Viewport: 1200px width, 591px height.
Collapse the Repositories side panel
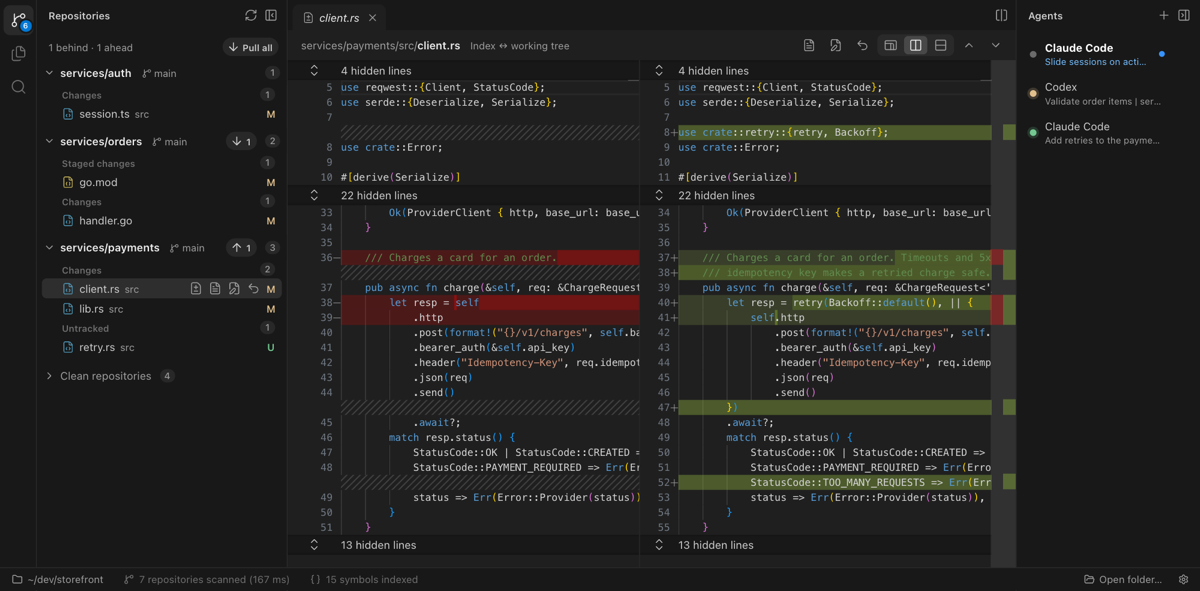[271, 16]
